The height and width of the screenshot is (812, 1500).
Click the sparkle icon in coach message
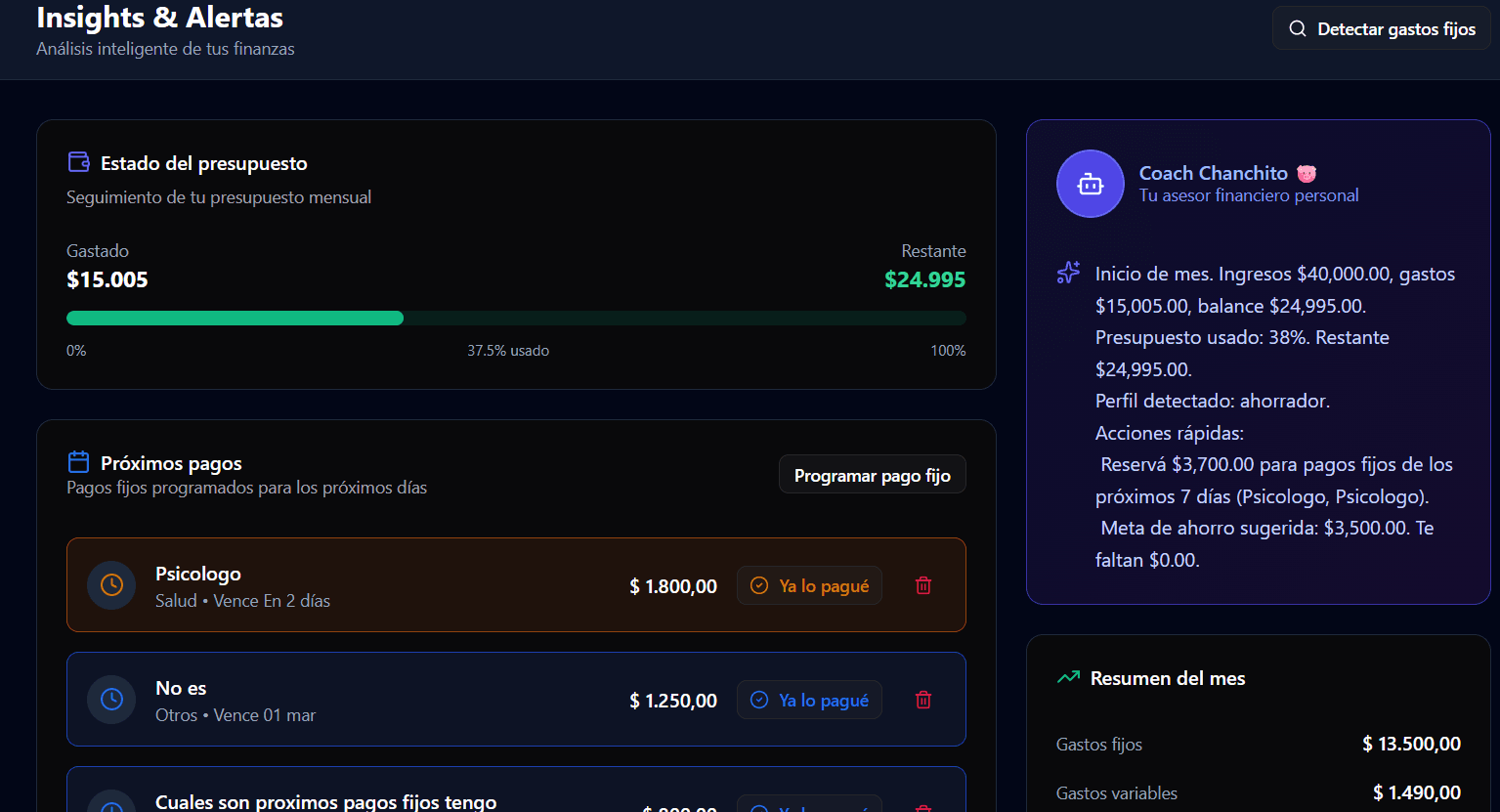1068,274
